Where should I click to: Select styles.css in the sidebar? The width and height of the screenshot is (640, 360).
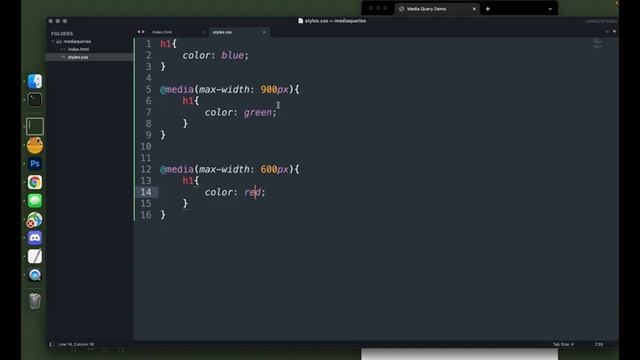point(78,57)
